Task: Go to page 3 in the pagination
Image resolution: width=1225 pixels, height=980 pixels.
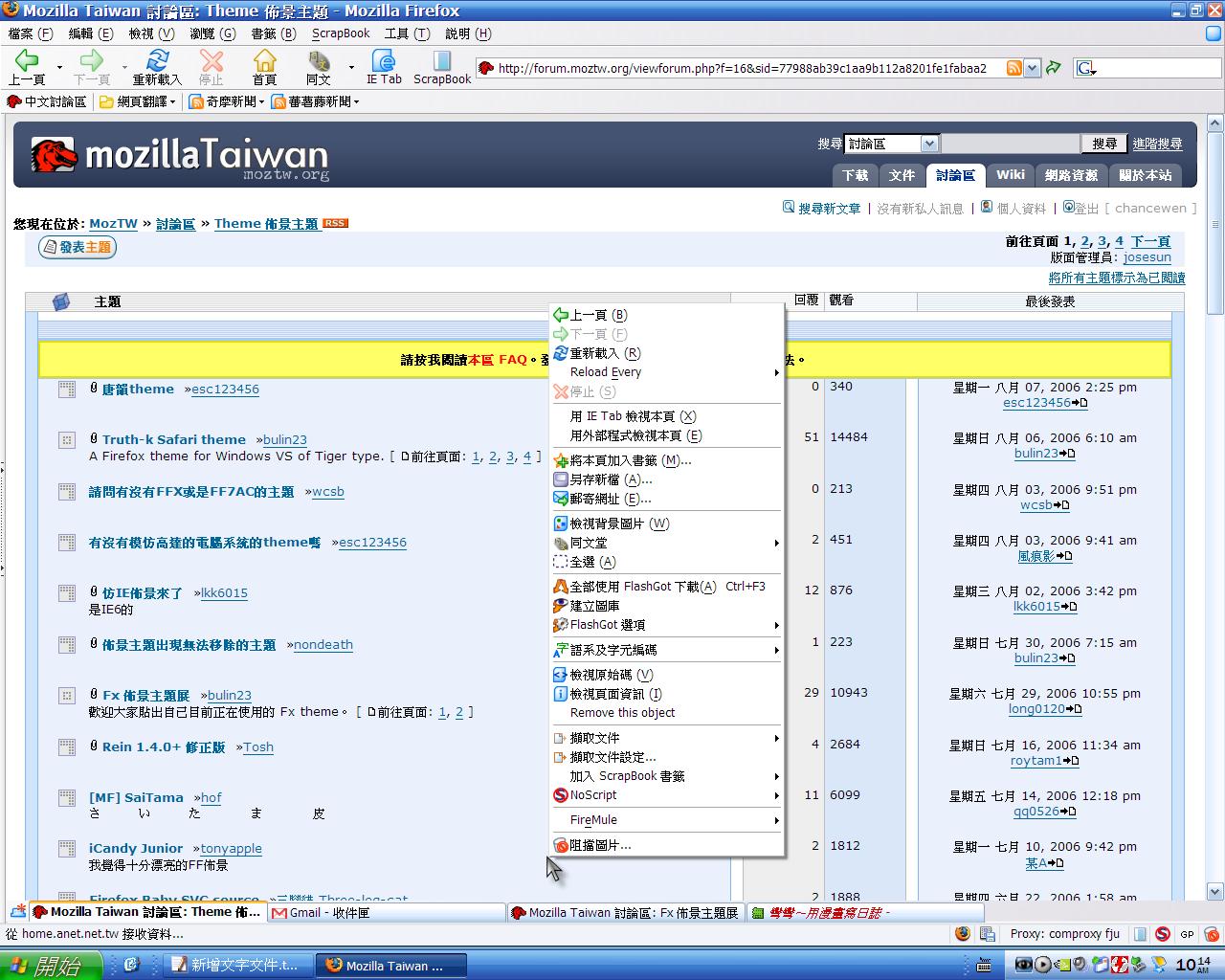Action: (x=1102, y=241)
